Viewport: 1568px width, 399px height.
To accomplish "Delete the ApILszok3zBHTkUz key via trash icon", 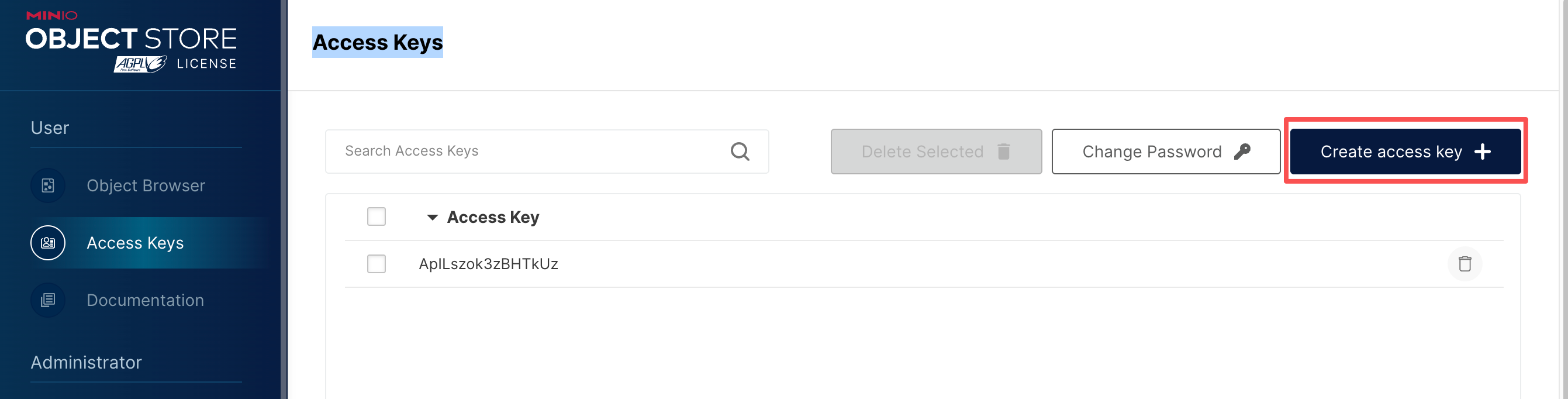I will pos(1465,264).
